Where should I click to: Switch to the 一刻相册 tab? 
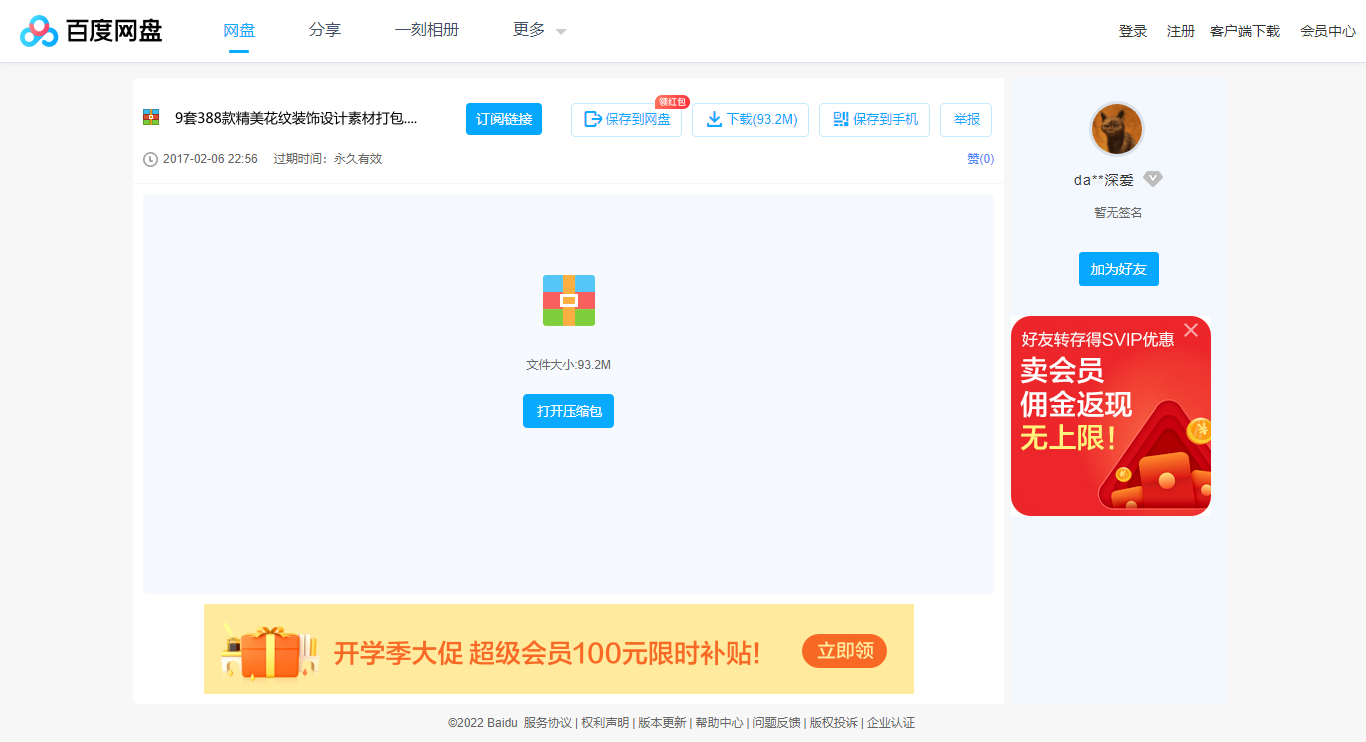(x=427, y=30)
